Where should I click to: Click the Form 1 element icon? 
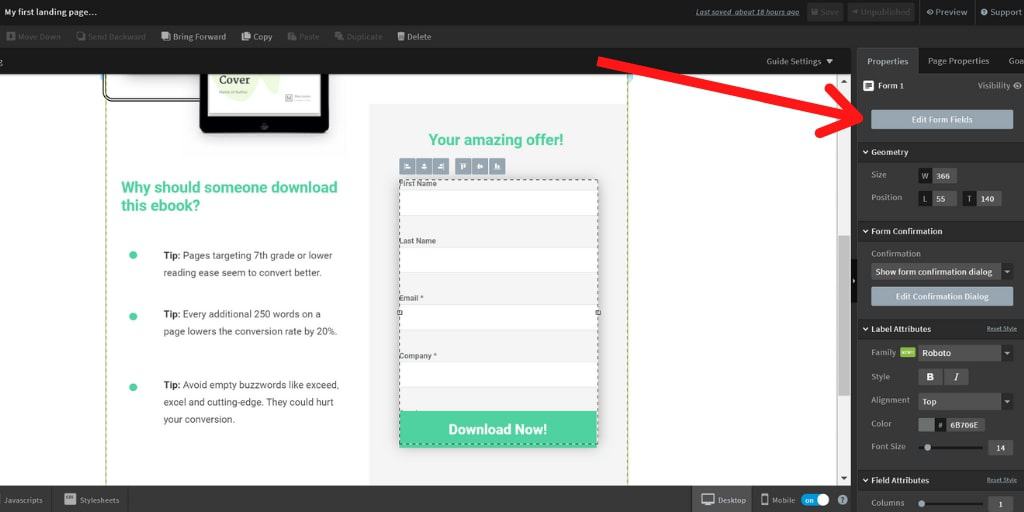868,86
